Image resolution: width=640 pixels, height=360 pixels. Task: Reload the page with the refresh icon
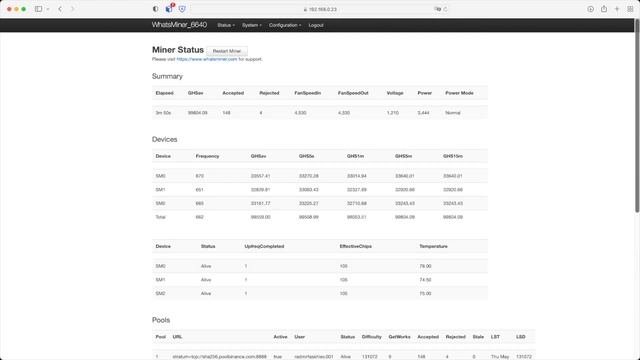445,9
